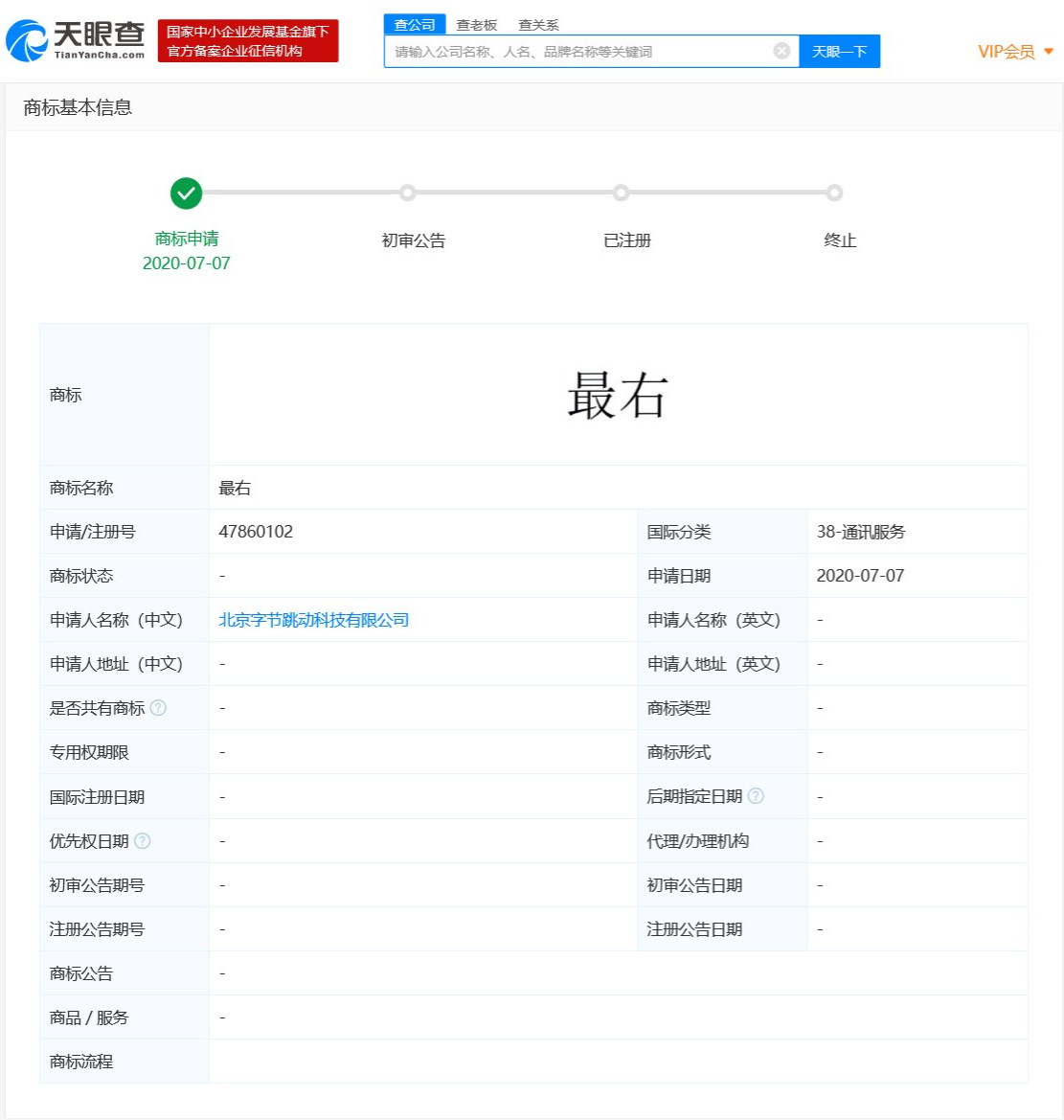
Task: Click the 商标类型 label
Action: pos(678,708)
